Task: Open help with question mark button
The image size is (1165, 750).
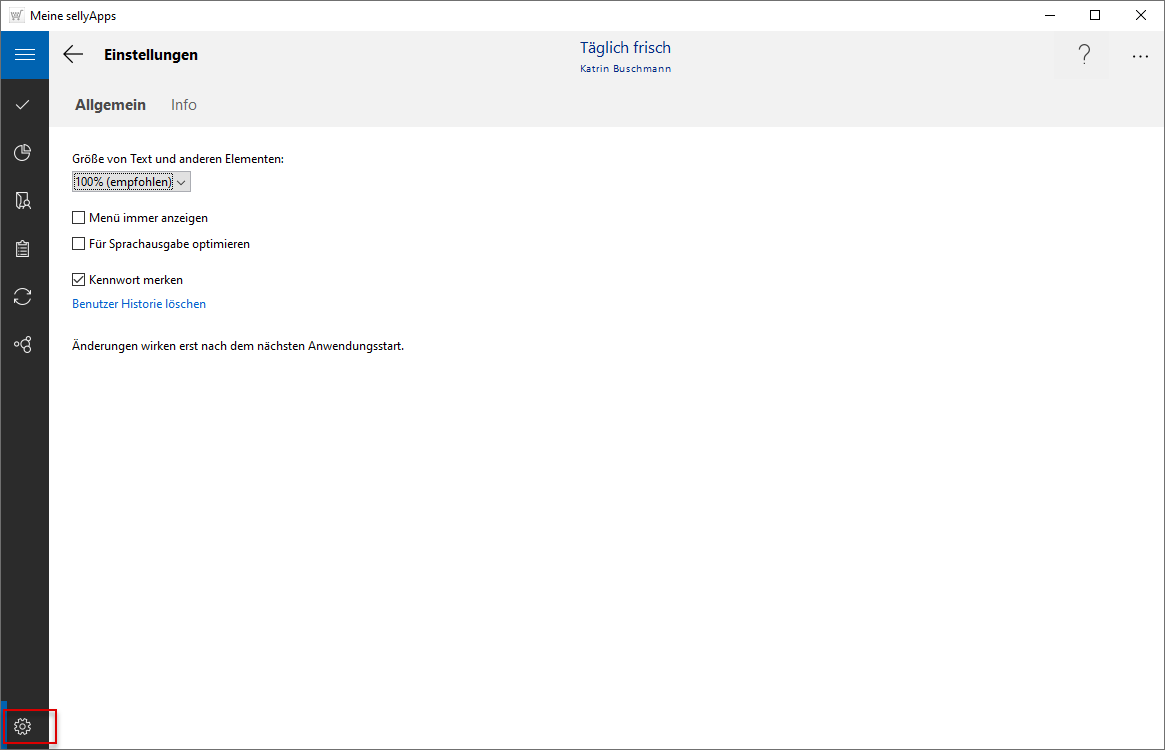Action: pos(1084,56)
